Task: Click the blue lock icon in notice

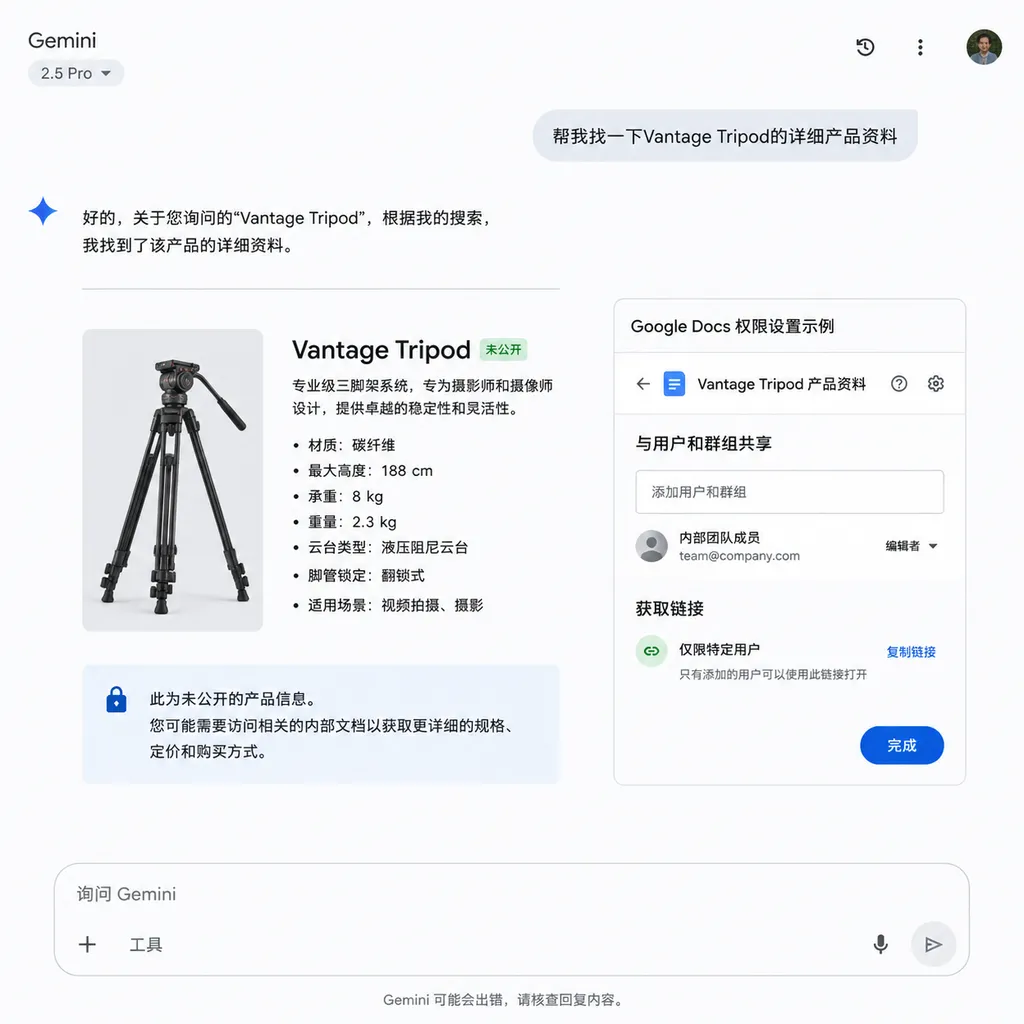Action: point(116,699)
